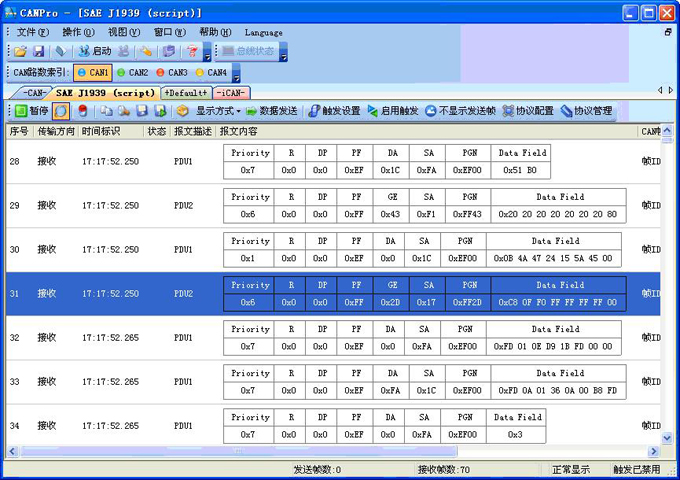Click the red record-stop icon in frame toolbar
Image resolution: width=680 pixels, height=480 pixels.
pos(82,111)
